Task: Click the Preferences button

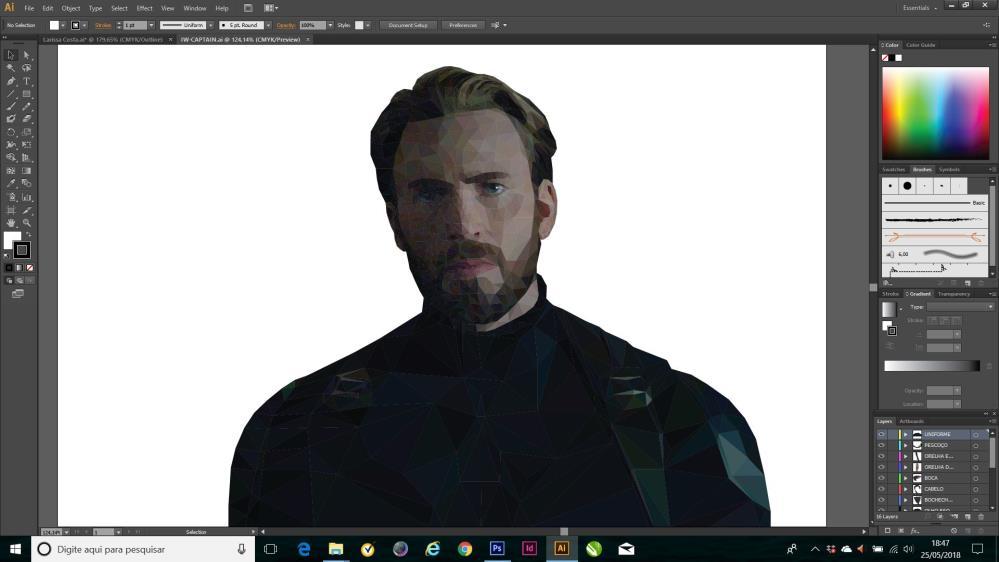Action: (x=463, y=25)
